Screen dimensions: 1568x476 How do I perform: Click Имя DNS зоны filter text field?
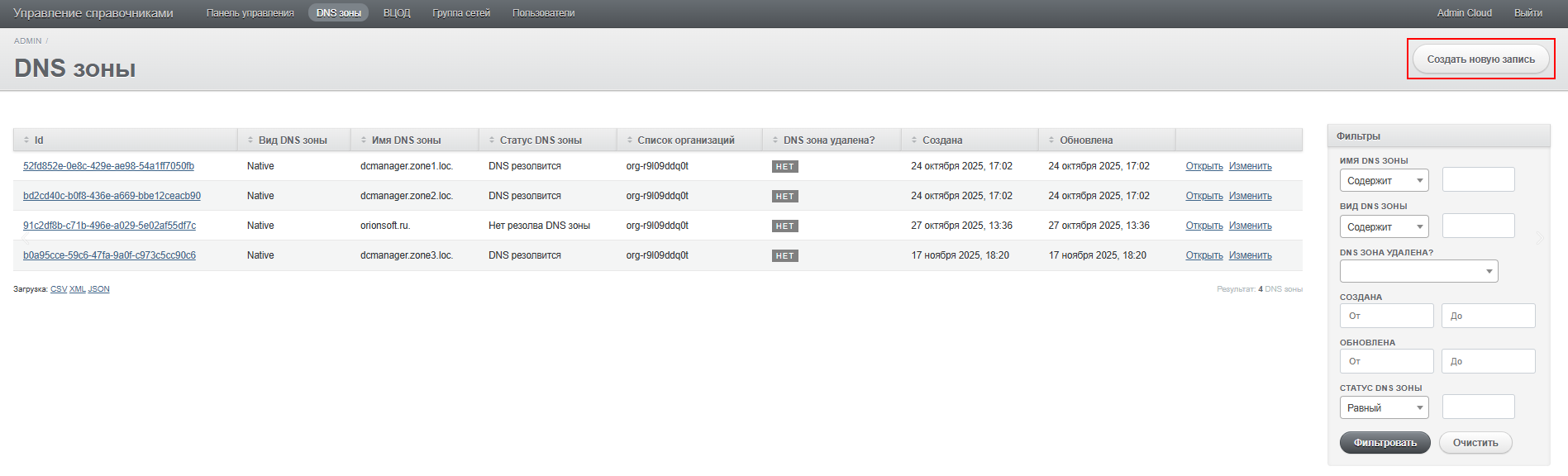click(1478, 179)
